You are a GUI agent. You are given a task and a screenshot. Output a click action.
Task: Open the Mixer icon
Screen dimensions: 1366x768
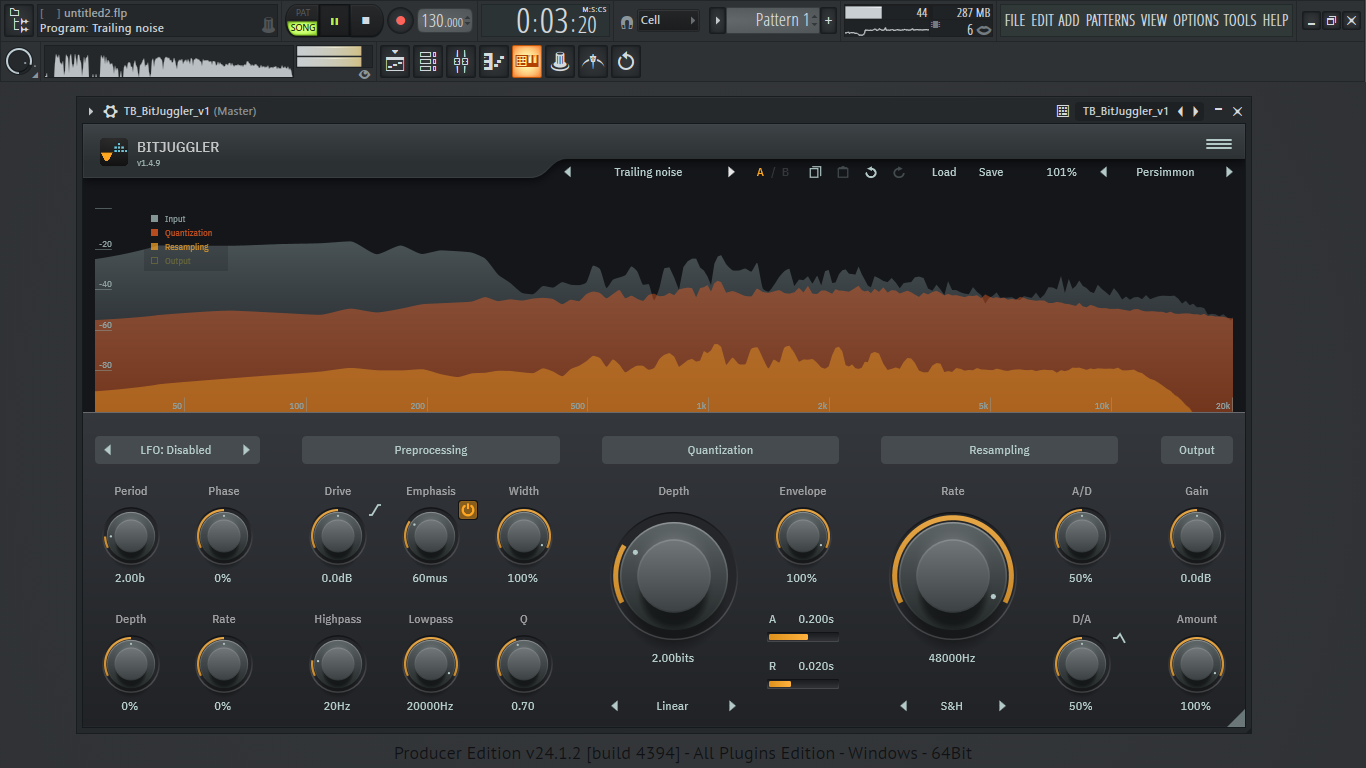tap(461, 62)
